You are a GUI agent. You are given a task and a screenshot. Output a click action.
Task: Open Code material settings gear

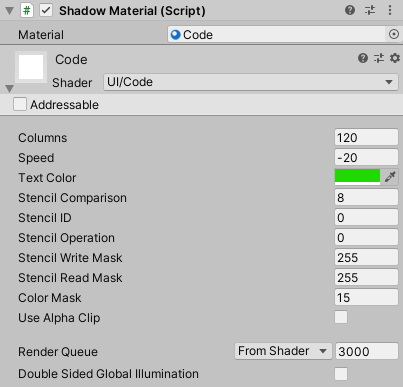point(395,58)
